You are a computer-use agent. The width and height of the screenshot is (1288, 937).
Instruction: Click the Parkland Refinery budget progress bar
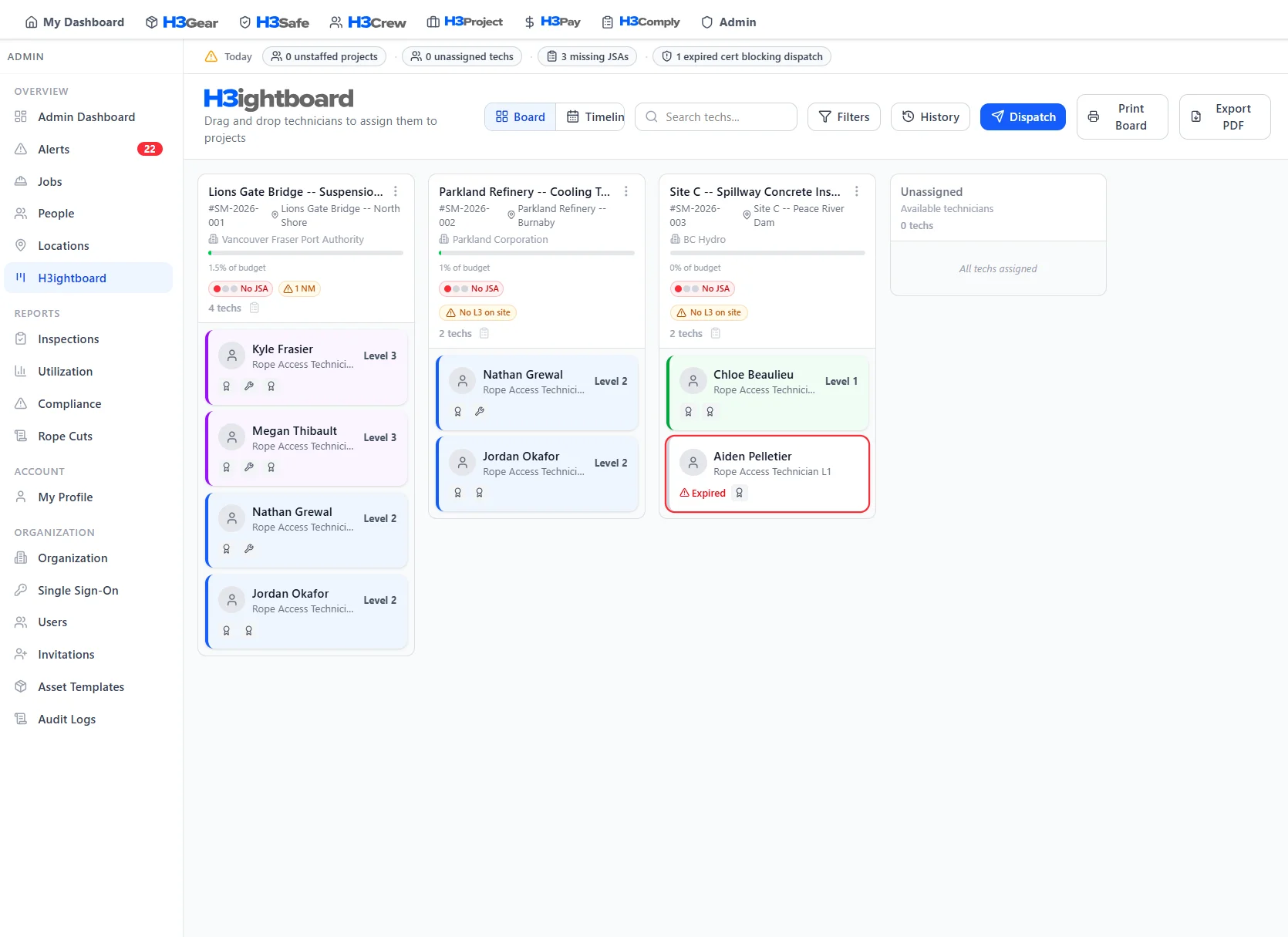pyautogui.click(x=536, y=253)
